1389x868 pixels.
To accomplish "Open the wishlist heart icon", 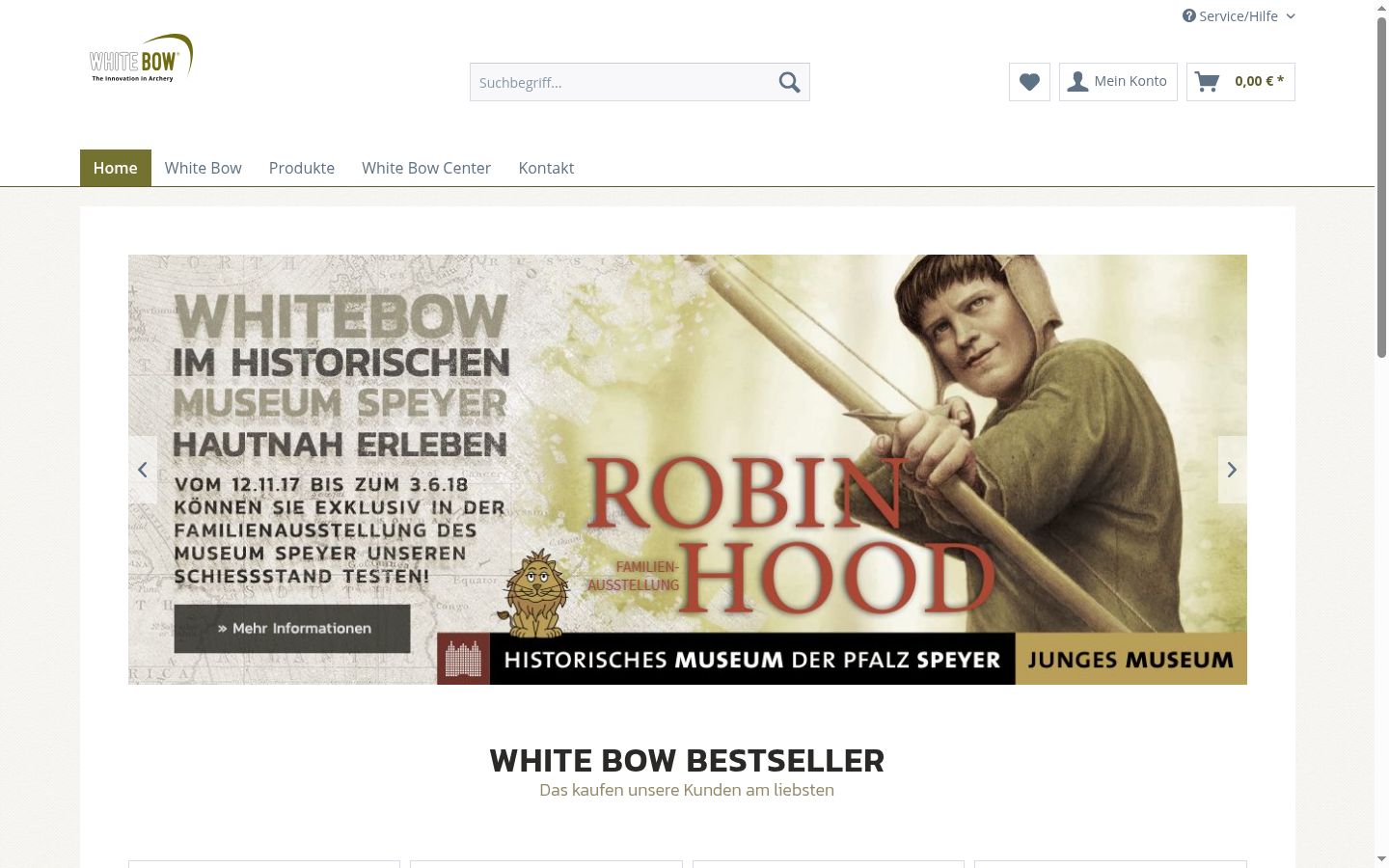I will click(1029, 82).
